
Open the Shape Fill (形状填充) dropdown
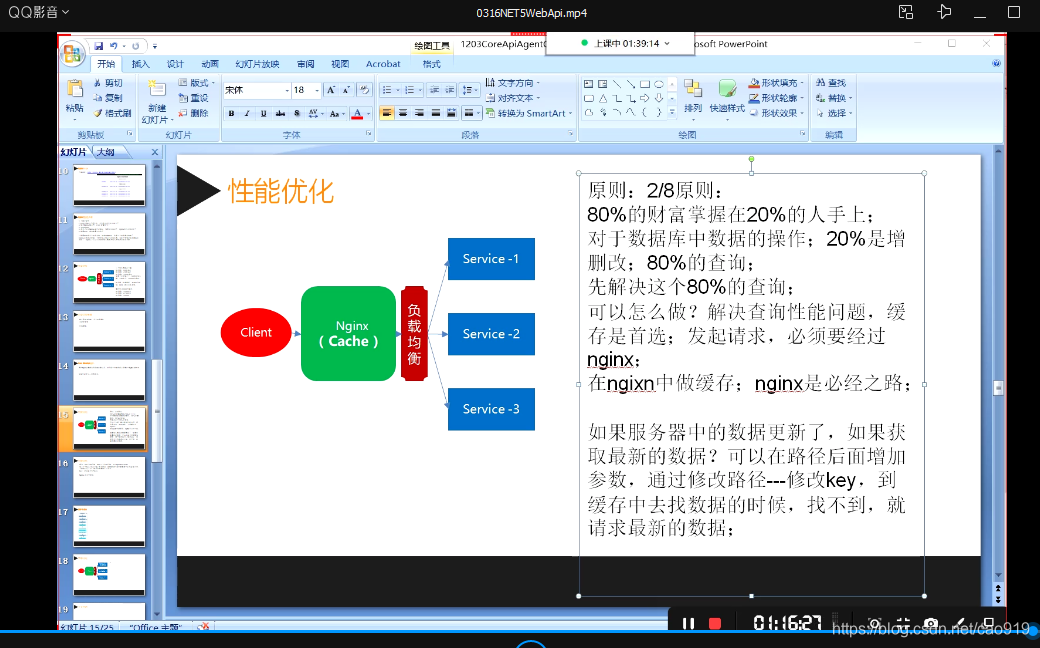(x=777, y=83)
